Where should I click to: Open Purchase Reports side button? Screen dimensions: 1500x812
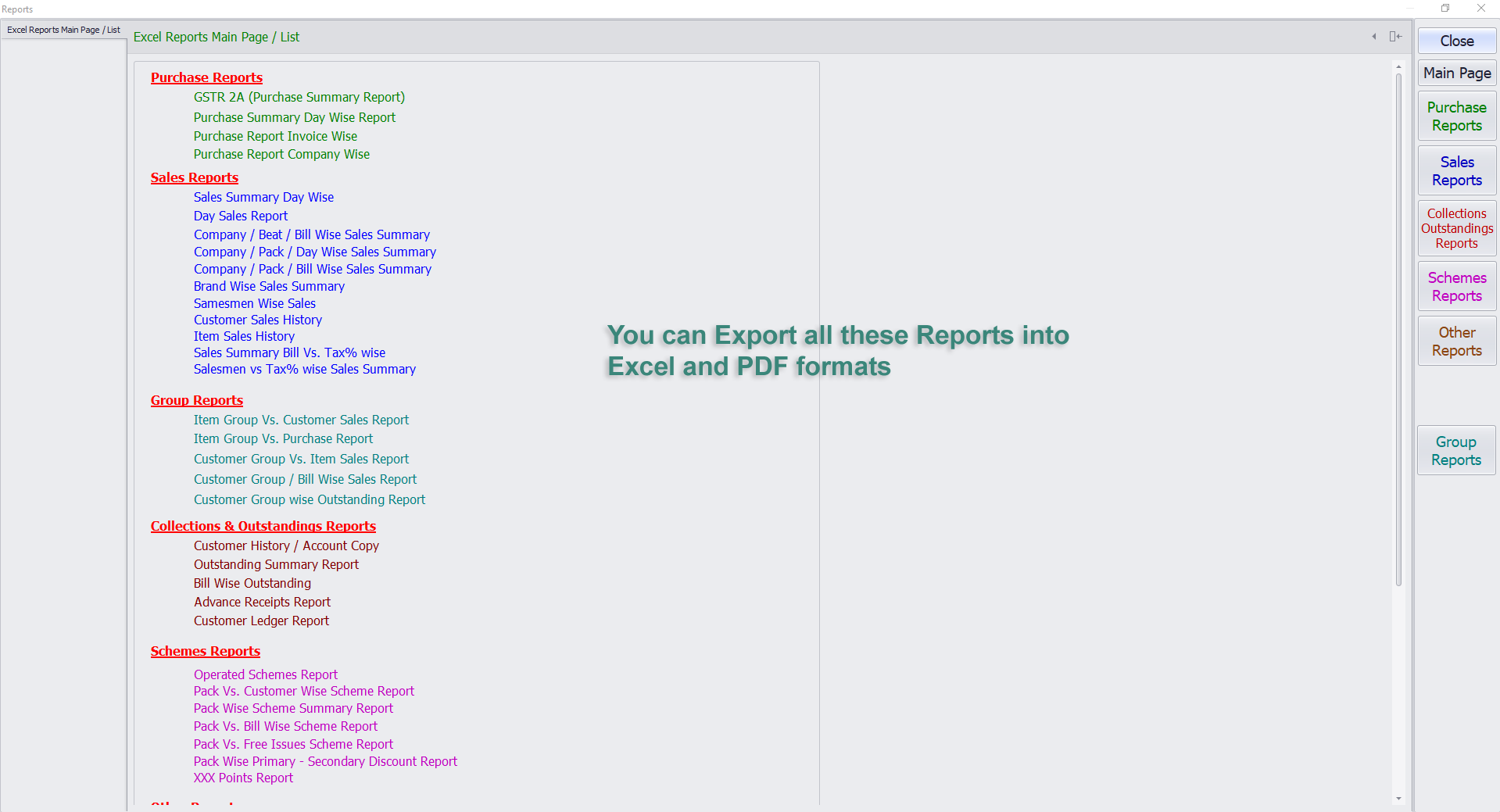click(1456, 116)
